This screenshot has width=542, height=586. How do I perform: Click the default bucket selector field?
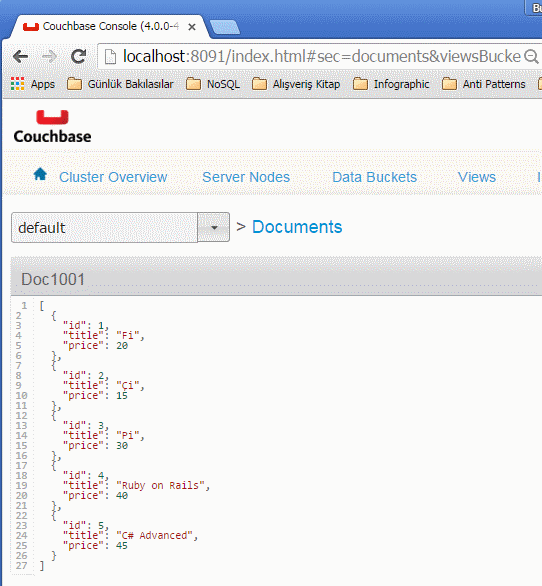(x=104, y=228)
